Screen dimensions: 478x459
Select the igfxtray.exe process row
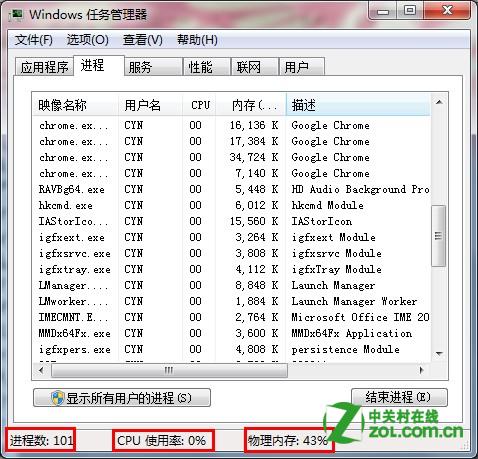point(231,269)
